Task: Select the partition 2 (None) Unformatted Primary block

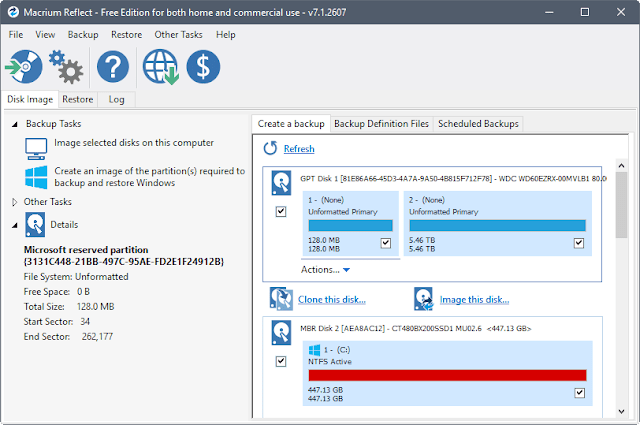Action: coord(498,223)
